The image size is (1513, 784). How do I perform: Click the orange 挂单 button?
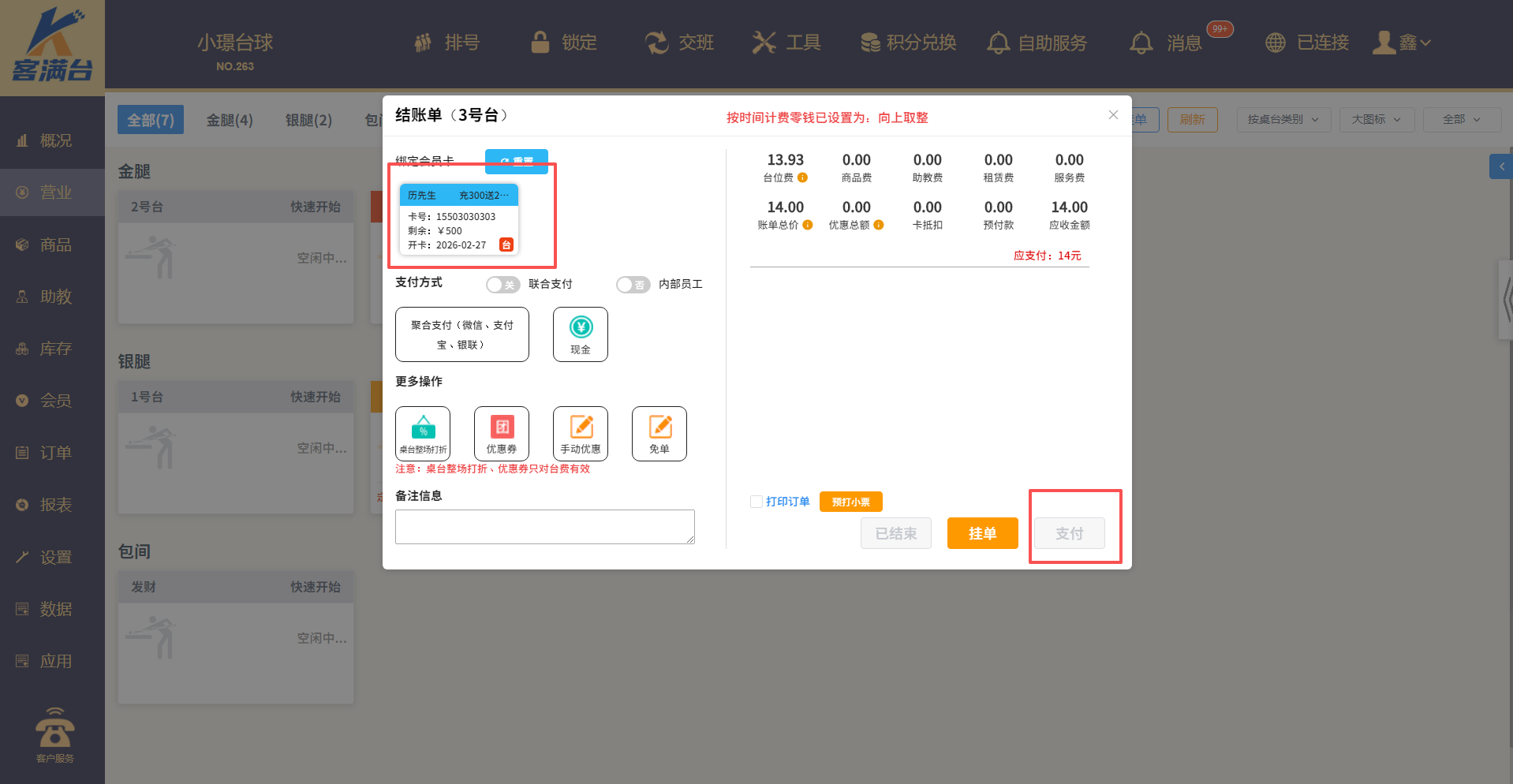coord(982,533)
